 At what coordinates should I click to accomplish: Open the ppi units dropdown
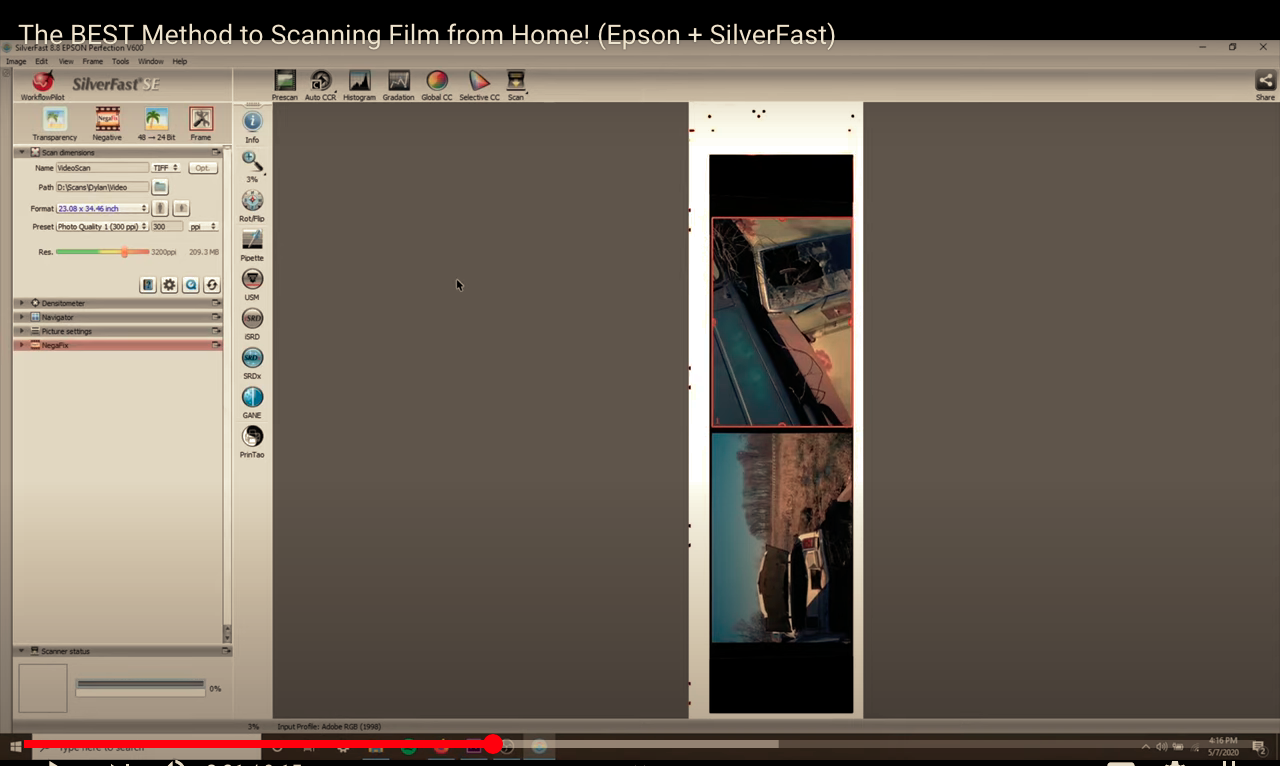pos(203,227)
